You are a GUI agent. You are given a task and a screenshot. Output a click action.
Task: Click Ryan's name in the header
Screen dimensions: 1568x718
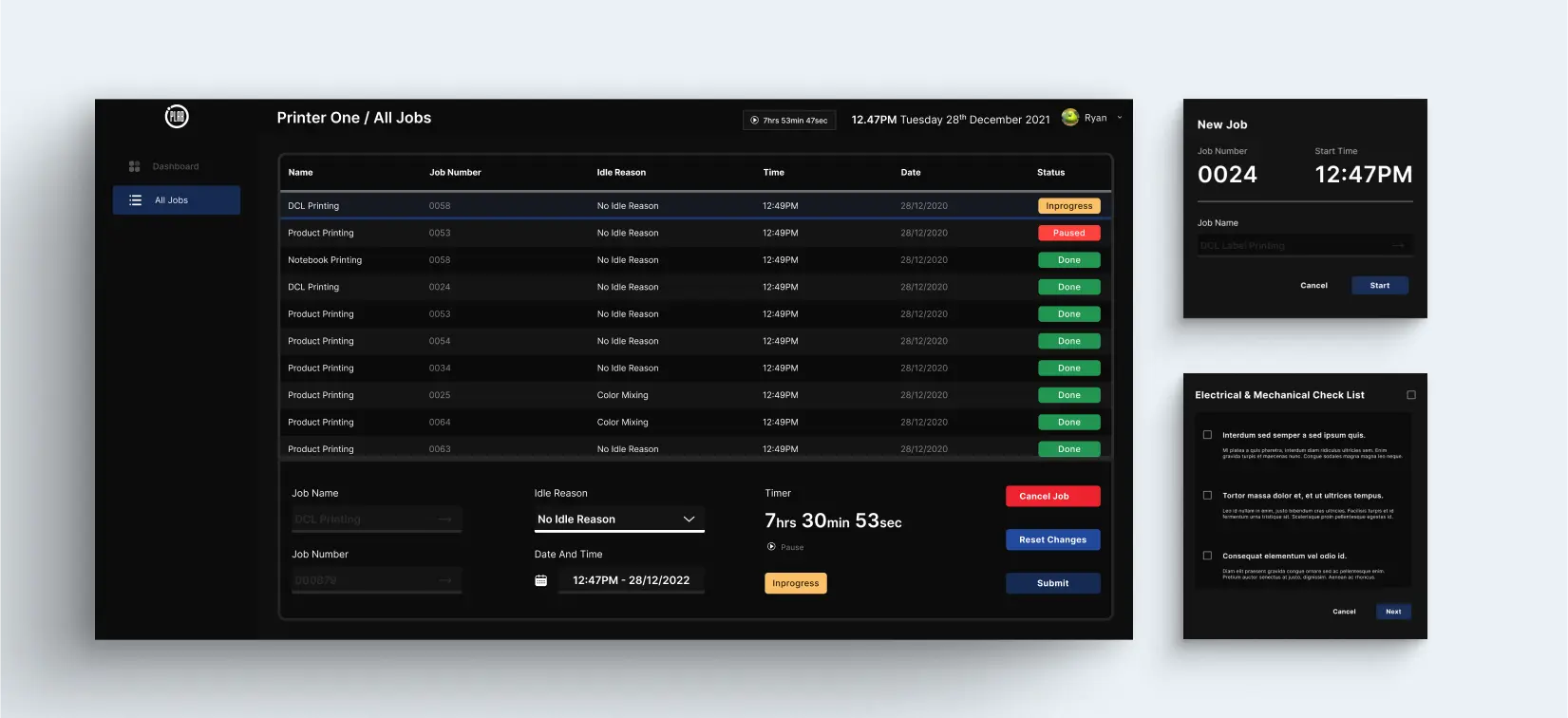click(x=1095, y=118)
